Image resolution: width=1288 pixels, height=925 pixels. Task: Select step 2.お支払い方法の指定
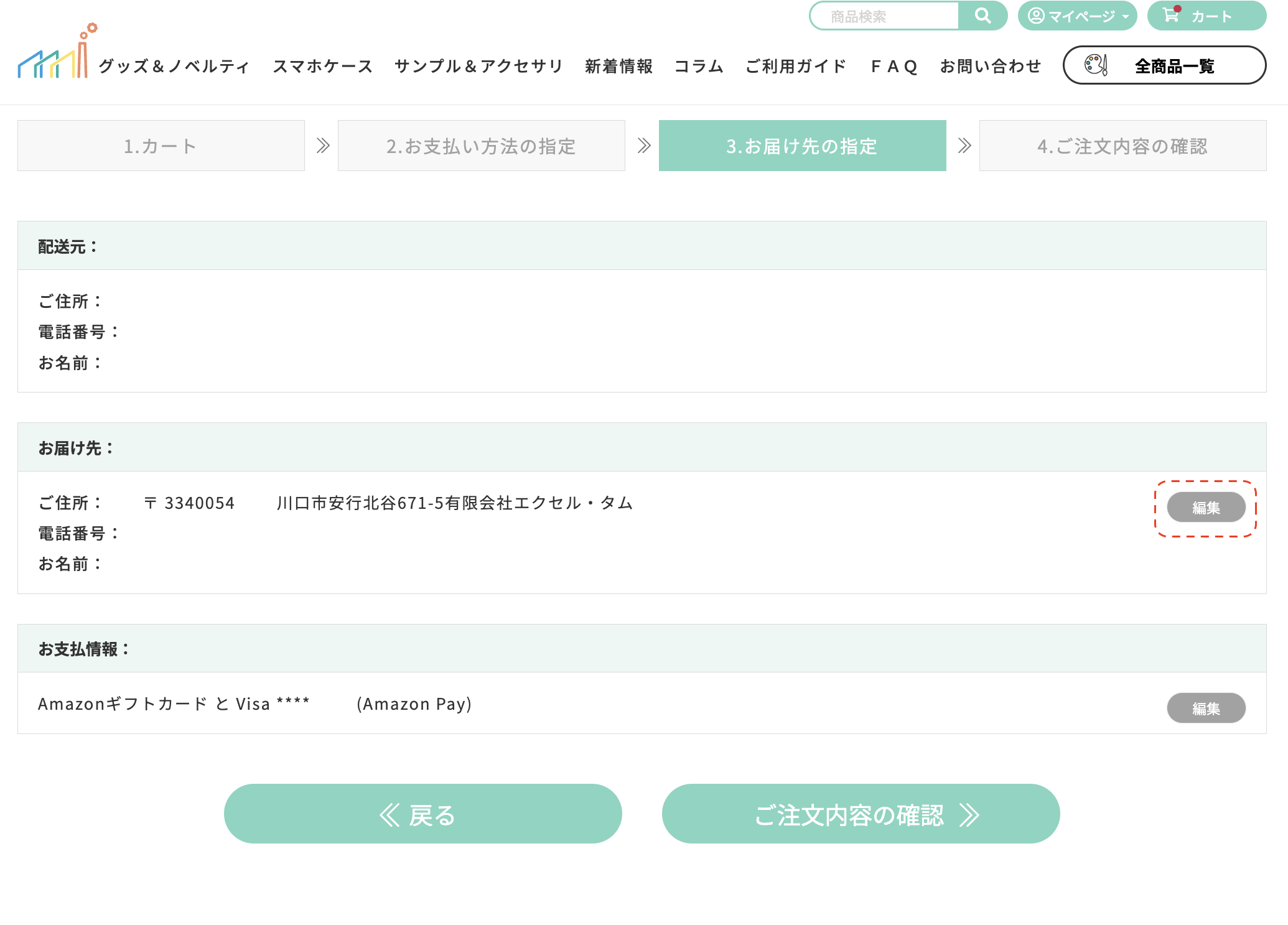482,146
